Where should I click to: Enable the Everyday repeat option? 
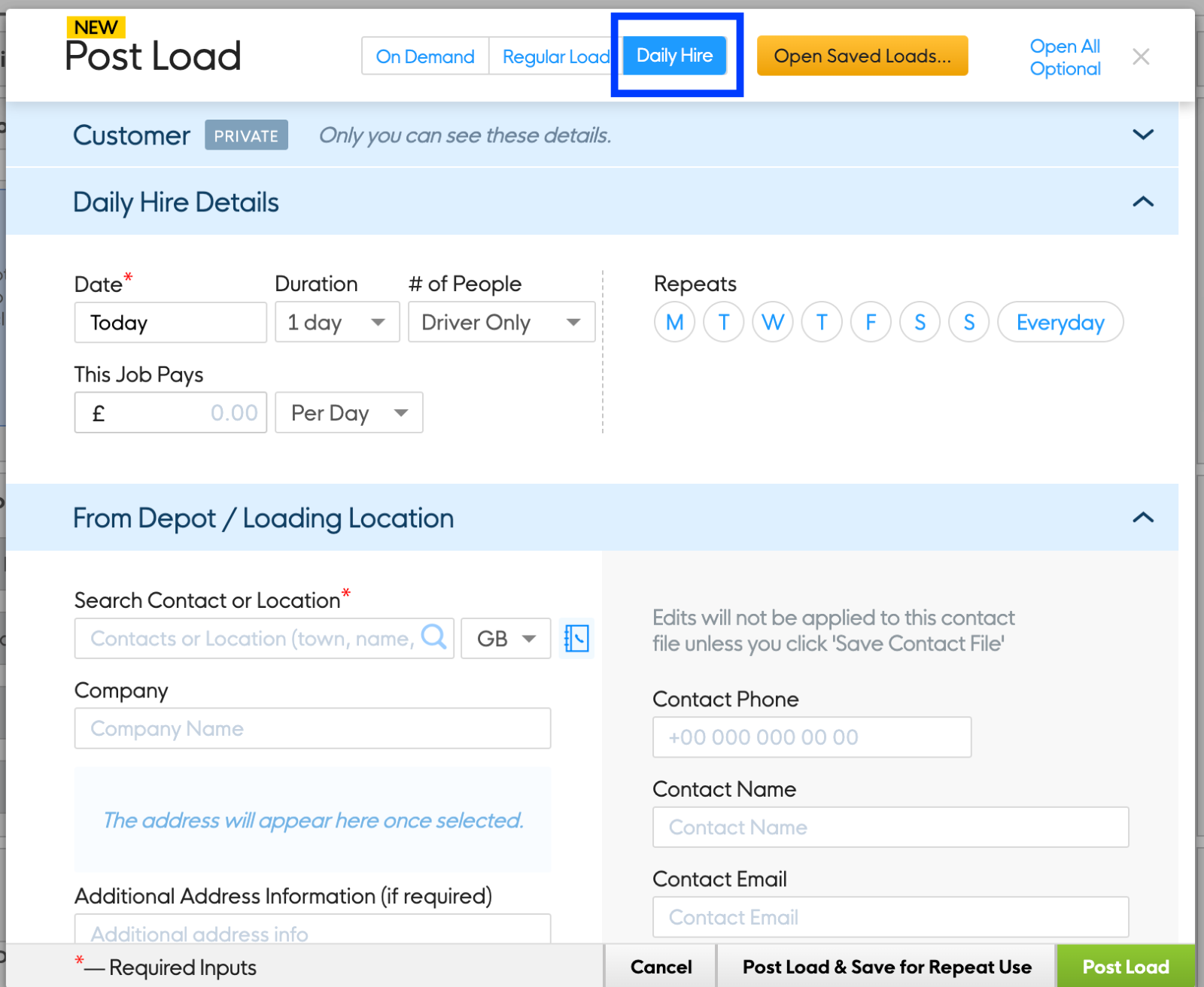tap(1060, 323)
